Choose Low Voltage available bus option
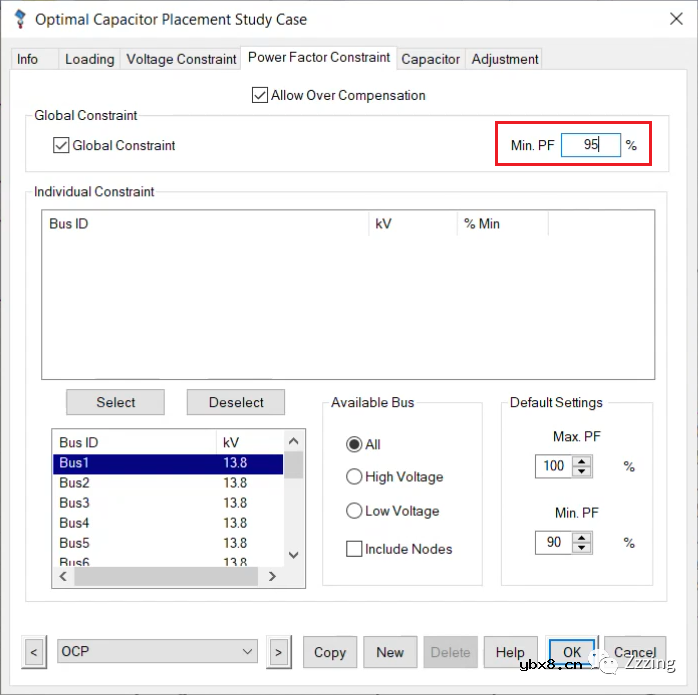Screen dimensions: 698x695 click(353, 511)
